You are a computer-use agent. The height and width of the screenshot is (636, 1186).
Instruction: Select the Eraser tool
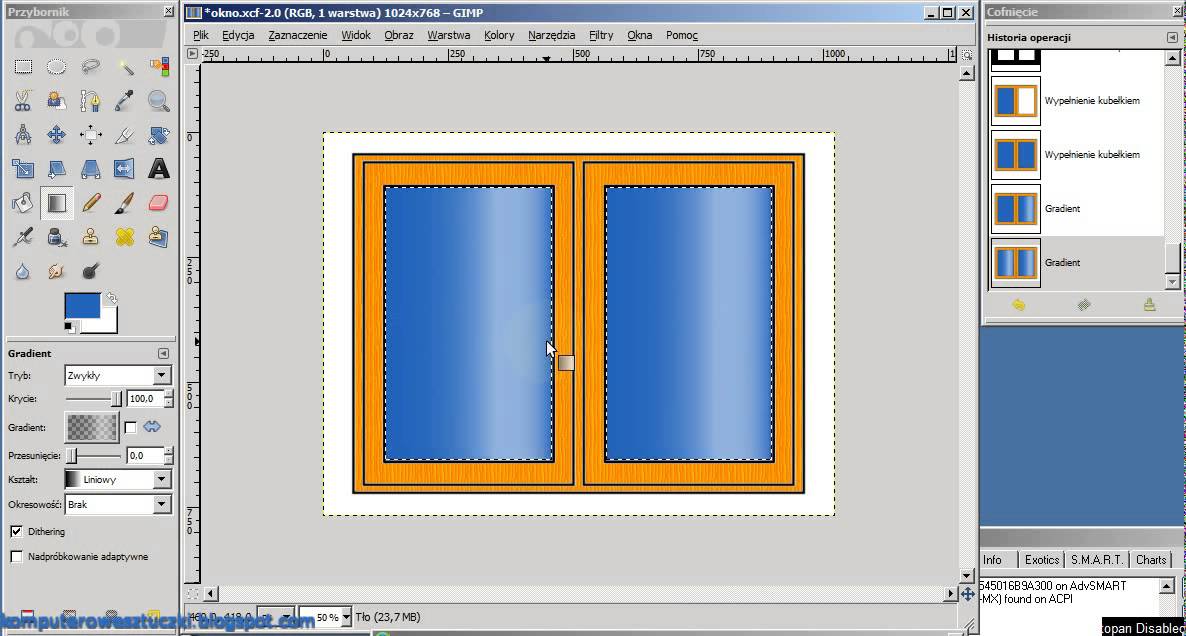point(159,203)
